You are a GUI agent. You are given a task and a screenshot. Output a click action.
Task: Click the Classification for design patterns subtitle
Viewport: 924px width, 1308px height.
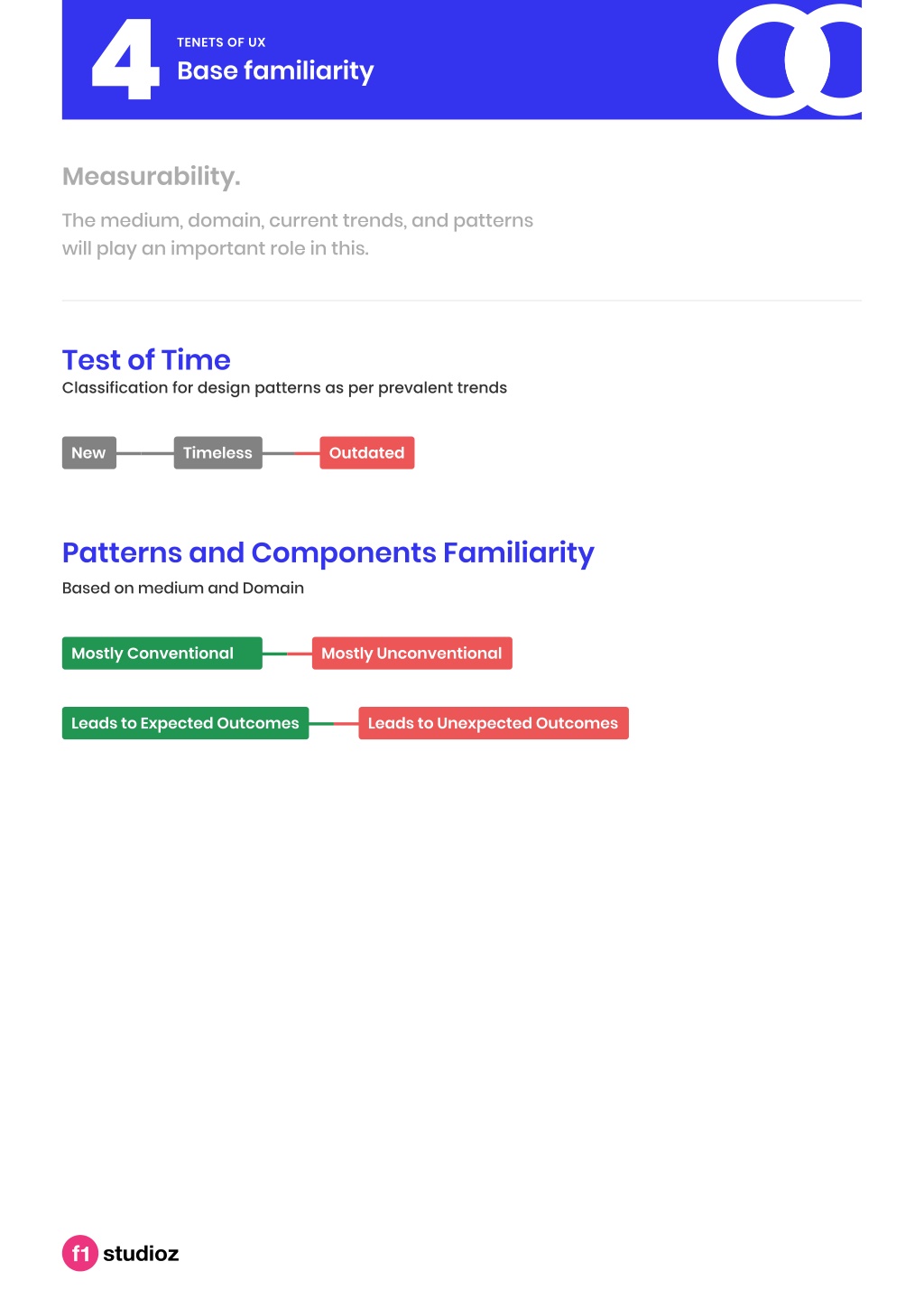click(x=284, y=388)
